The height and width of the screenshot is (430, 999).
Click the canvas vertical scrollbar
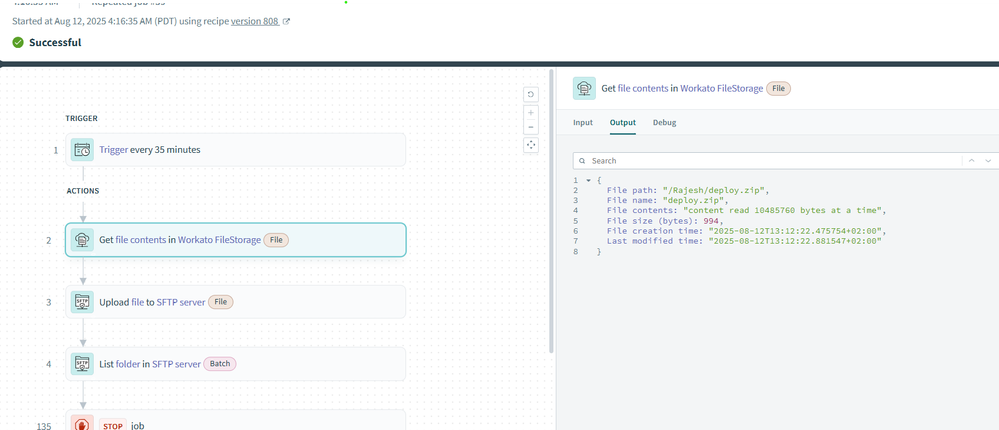click(551, 210)
